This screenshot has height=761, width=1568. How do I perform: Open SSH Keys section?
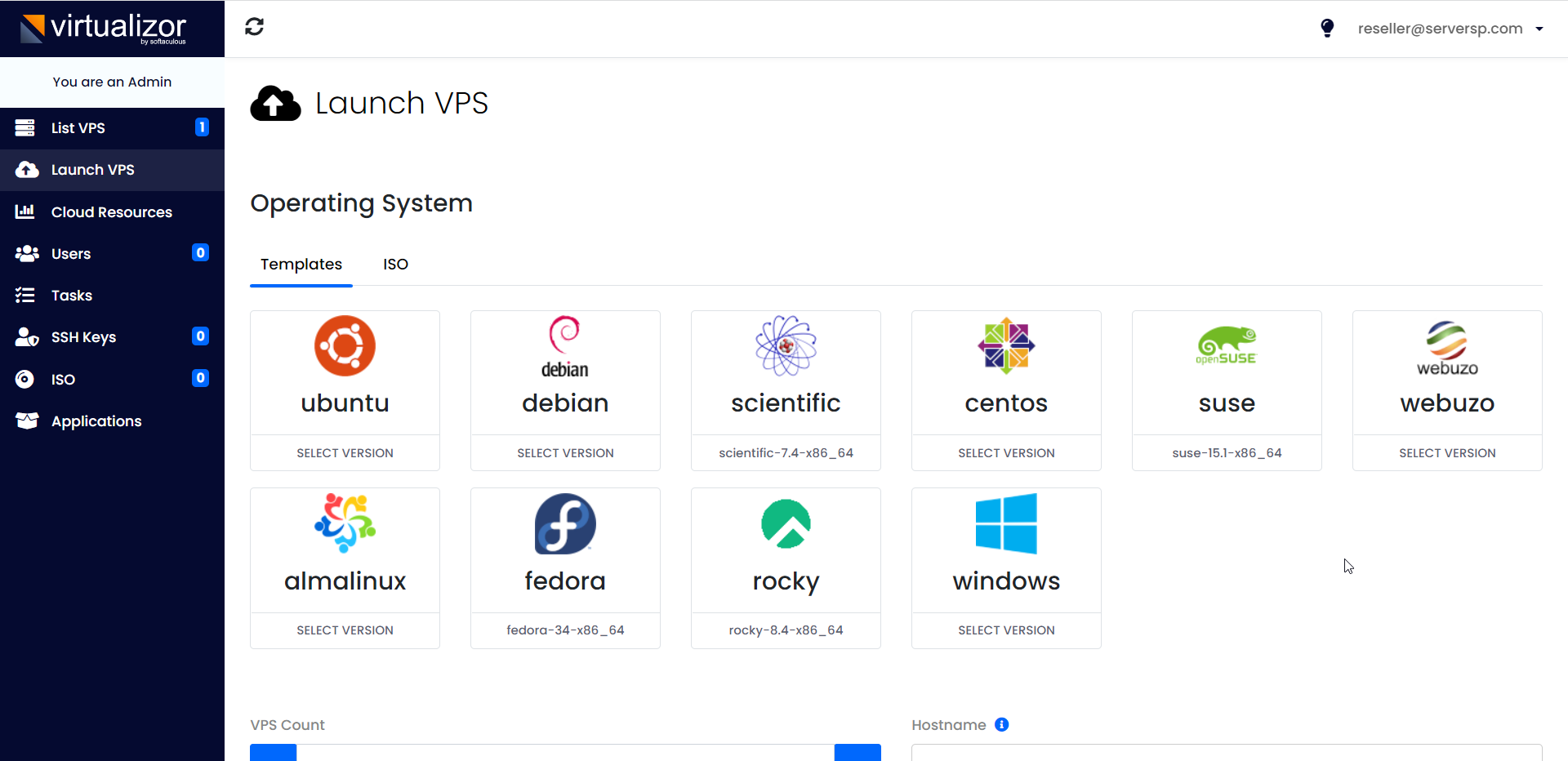click(112, 337)
